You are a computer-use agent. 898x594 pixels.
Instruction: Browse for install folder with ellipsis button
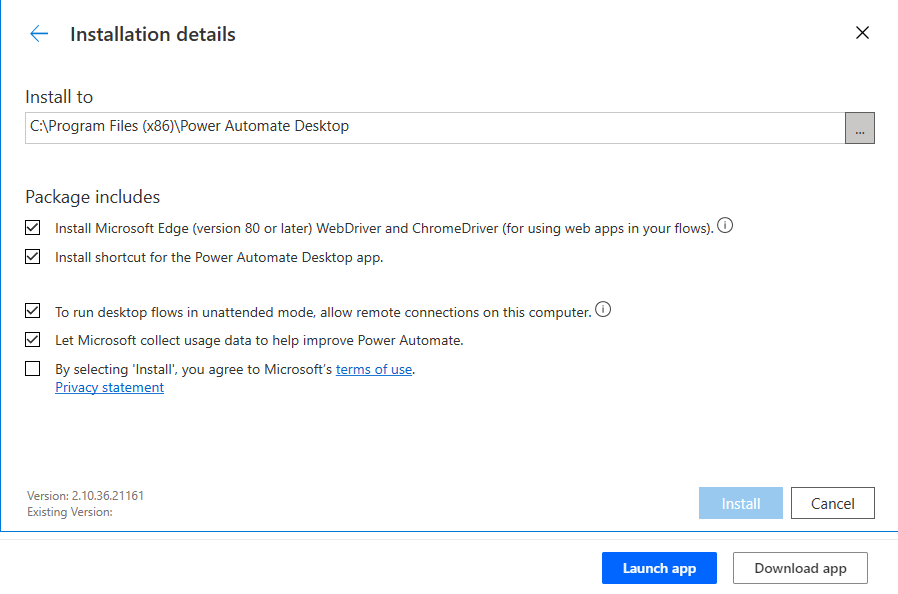click(860, 128)
